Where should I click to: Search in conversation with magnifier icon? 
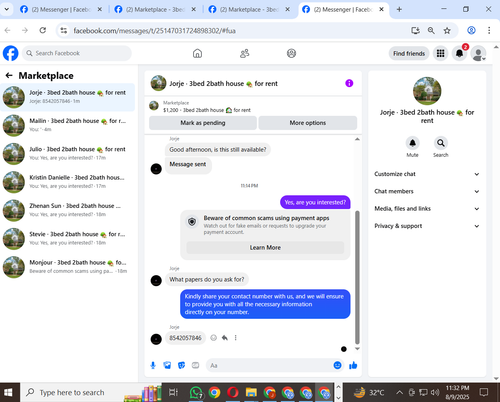pyautogui.click(x=441, y=143)
